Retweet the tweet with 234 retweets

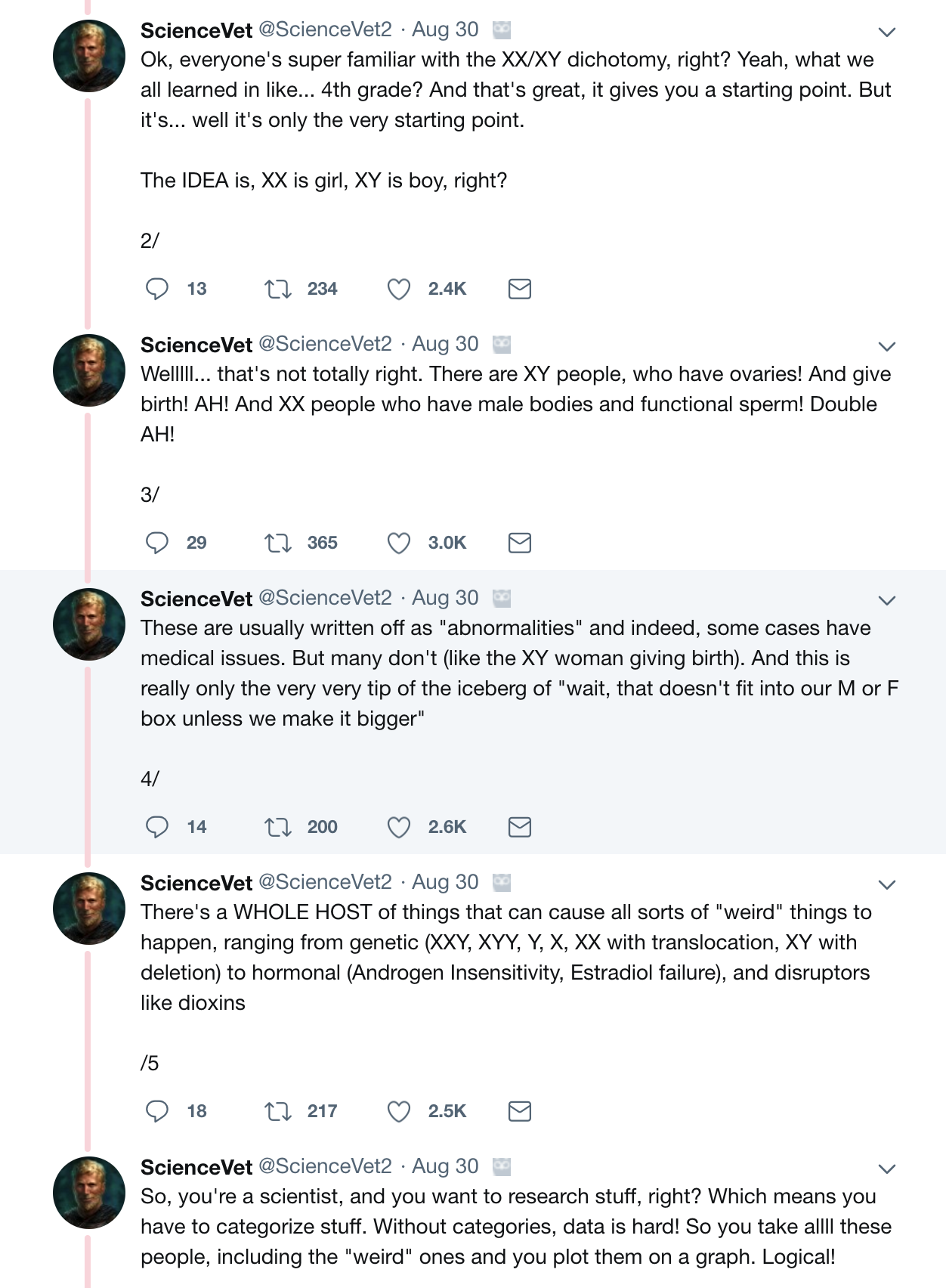pos(278,289)
